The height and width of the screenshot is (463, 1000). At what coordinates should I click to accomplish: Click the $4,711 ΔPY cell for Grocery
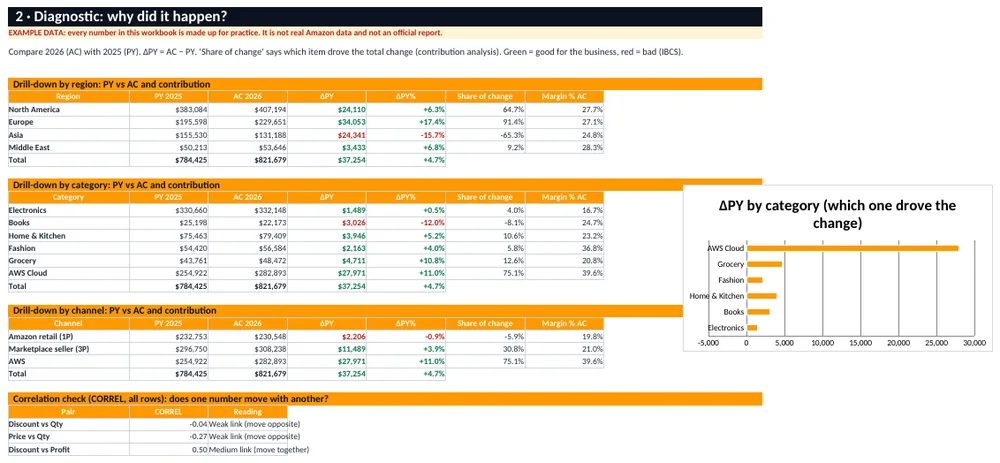tap(327, 261)
